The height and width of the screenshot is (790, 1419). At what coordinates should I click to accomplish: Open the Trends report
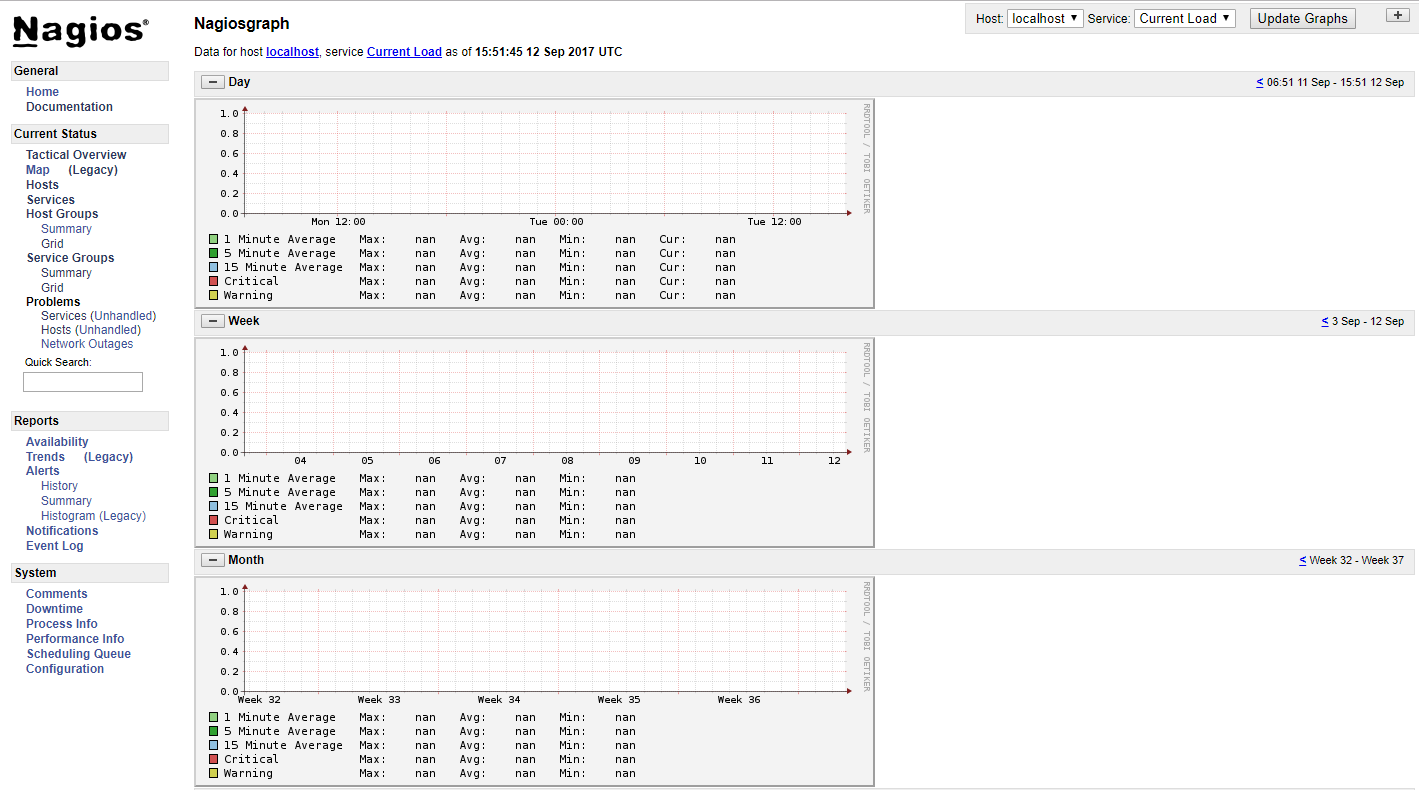[45, 457]
